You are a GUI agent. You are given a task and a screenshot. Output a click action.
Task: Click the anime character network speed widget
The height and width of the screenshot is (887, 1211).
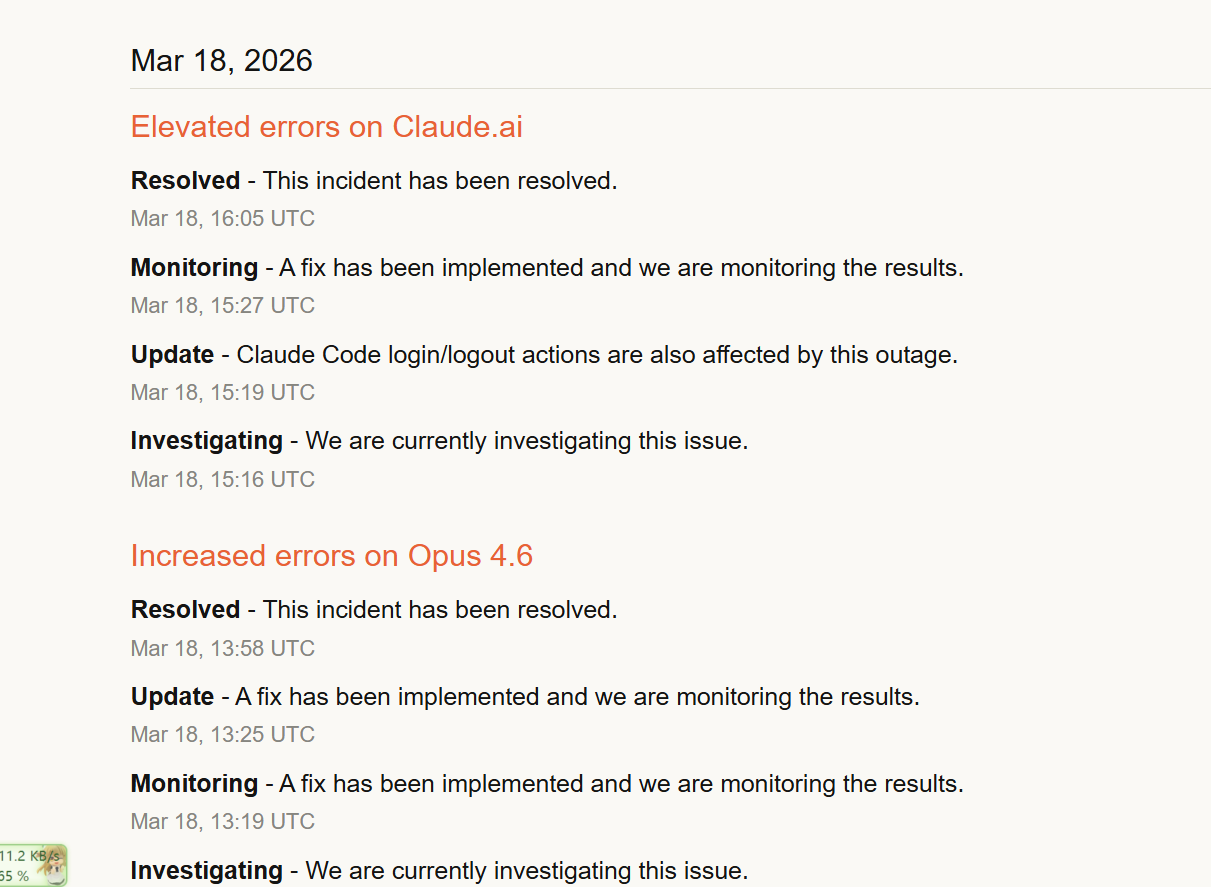33,865
